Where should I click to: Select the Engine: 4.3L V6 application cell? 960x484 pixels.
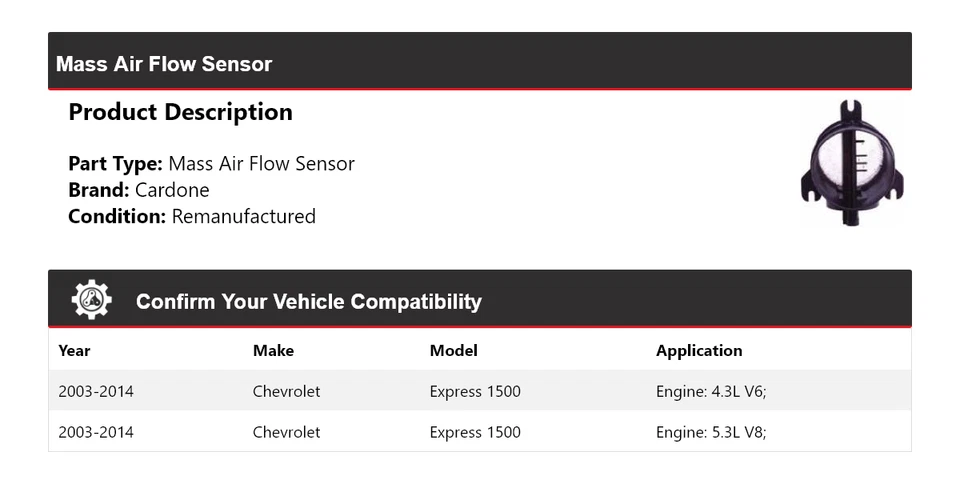(710, 391)
